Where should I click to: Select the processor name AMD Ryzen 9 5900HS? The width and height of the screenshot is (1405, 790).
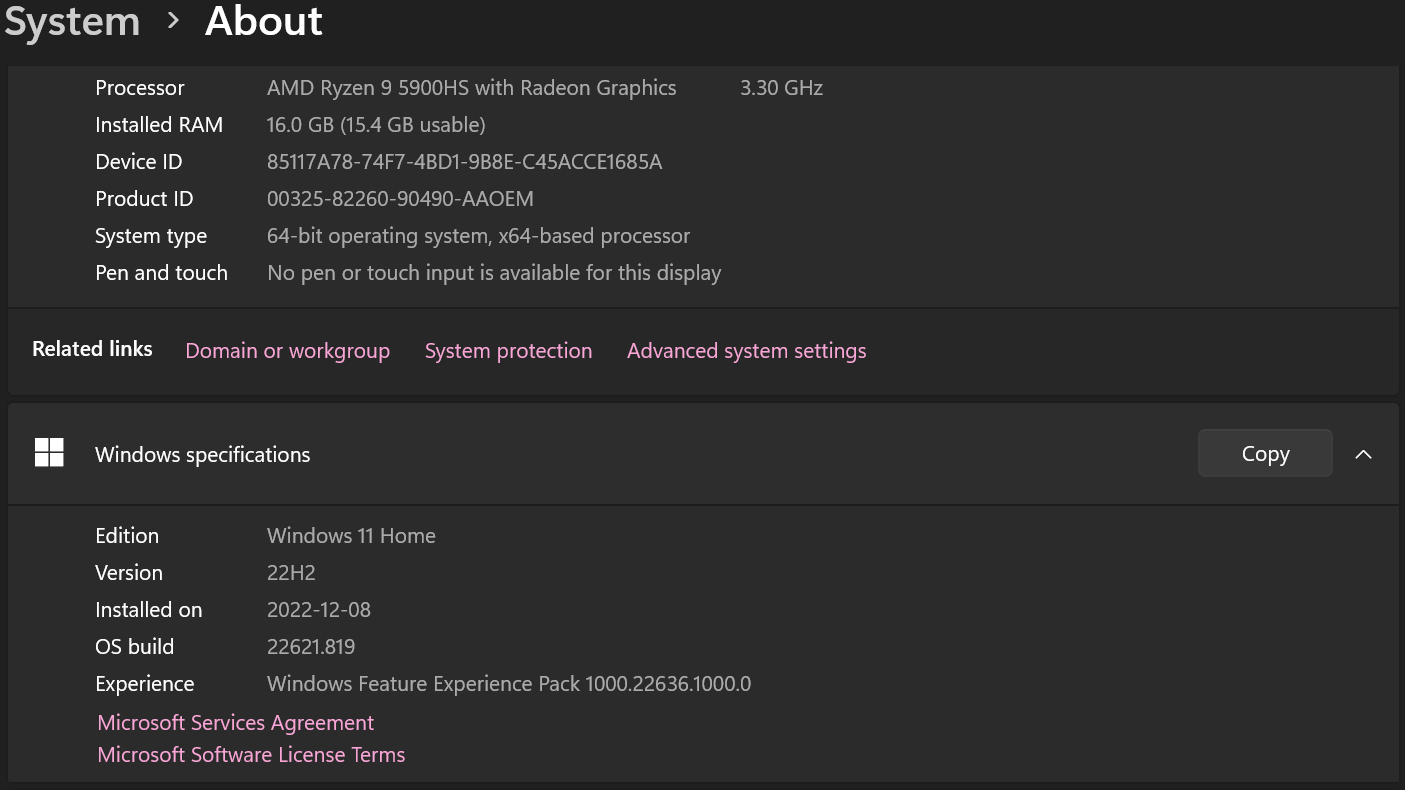(x=471, y=88)
